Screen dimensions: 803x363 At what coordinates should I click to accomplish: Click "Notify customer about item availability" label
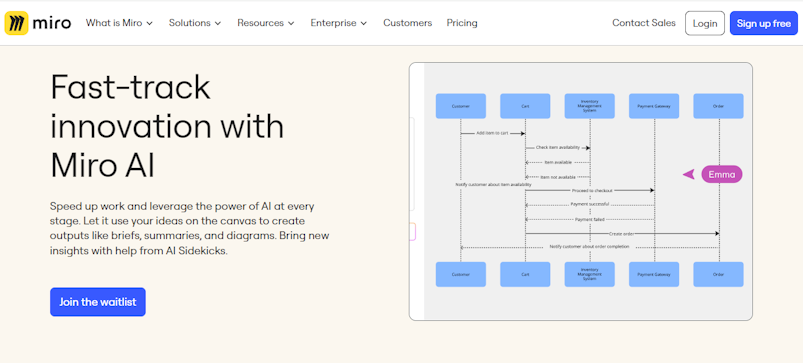(493, 184)
